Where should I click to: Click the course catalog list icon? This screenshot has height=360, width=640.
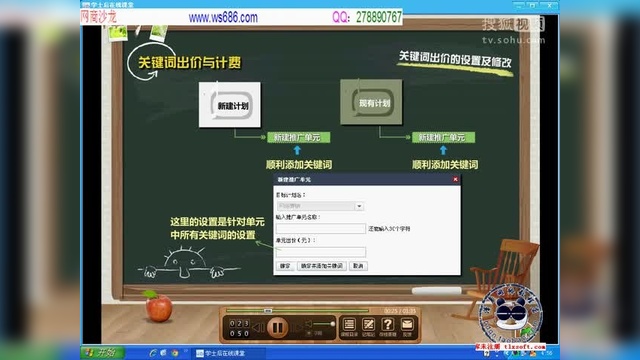pos(349,325)
